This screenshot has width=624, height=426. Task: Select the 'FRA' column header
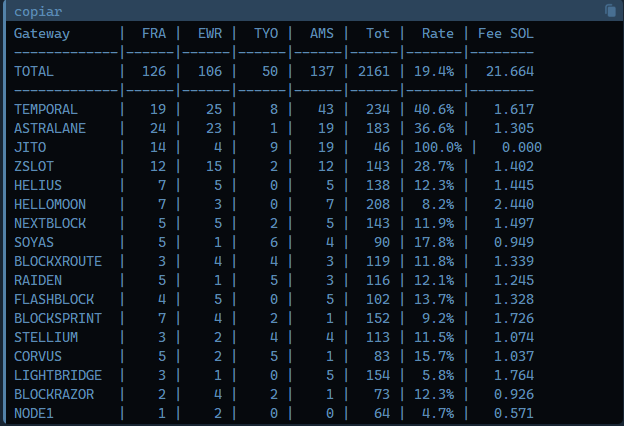click(154, 33)
